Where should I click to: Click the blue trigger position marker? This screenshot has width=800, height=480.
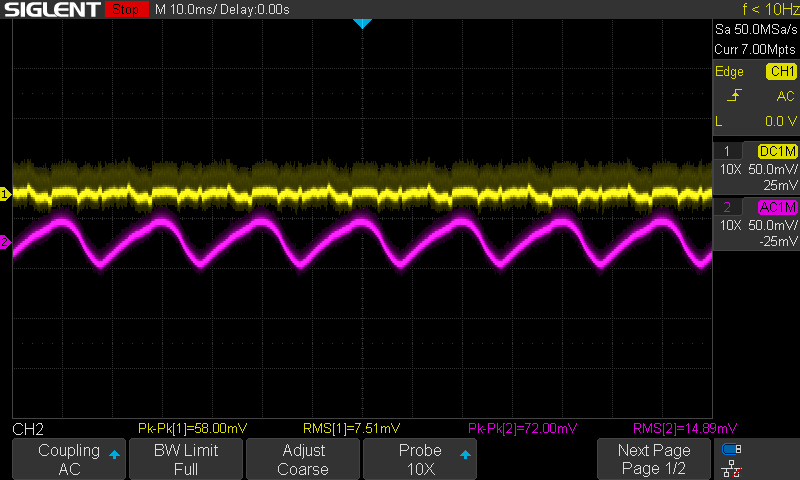[x=362, y=23]
